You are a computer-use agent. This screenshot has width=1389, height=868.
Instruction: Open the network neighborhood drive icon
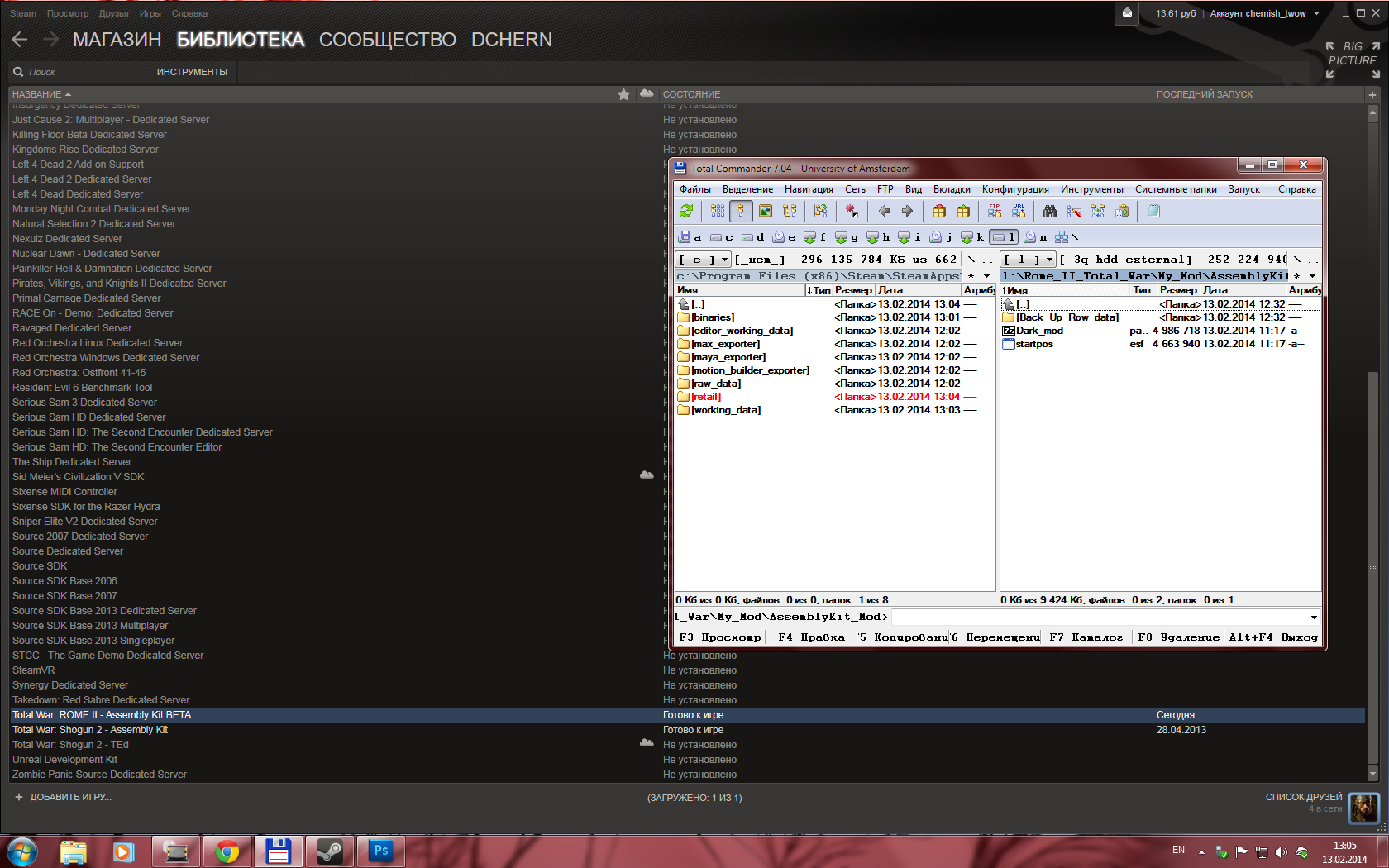[x=1067, y=237]
